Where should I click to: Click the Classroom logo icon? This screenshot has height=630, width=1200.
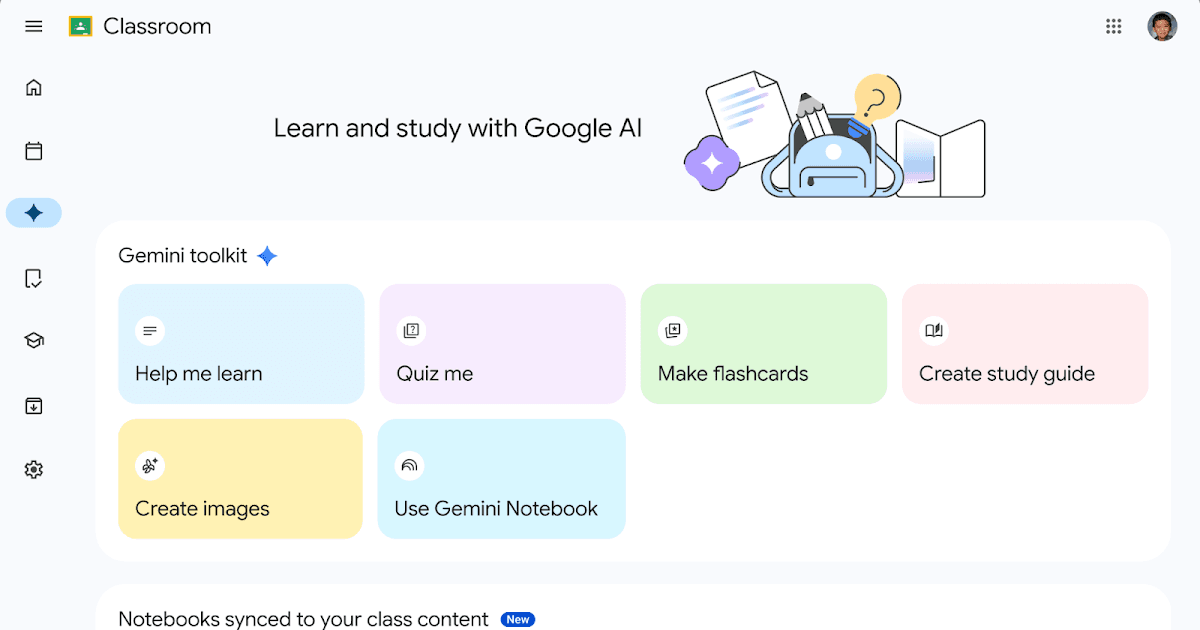80,27
